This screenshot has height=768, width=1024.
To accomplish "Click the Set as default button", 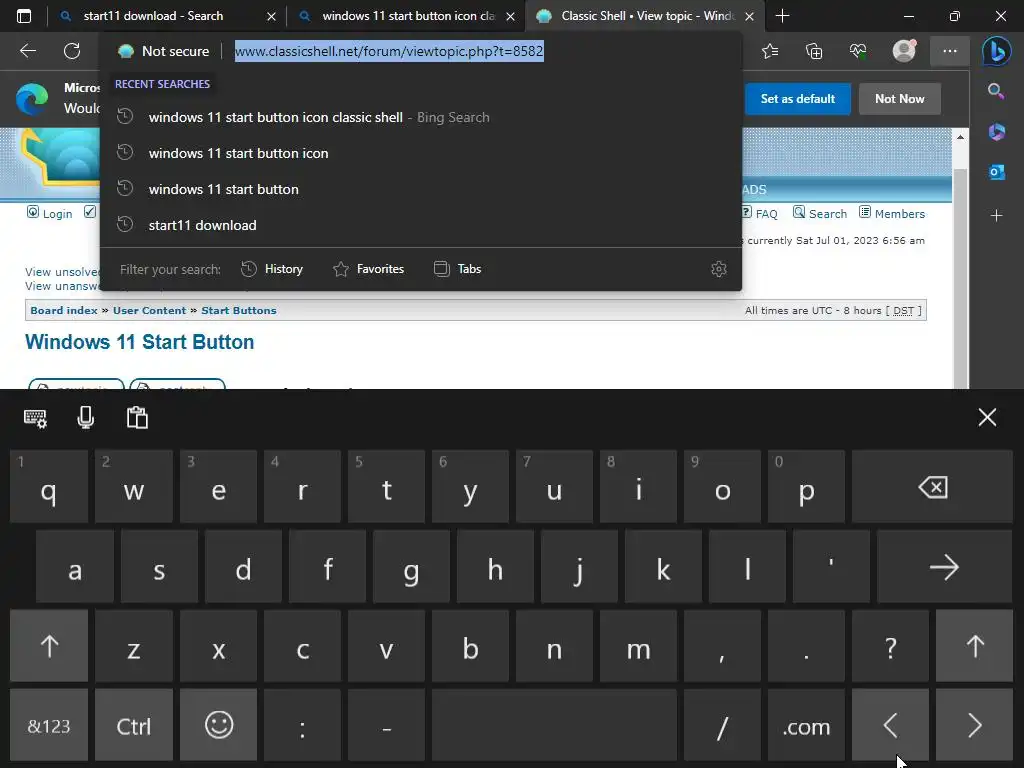I will [797, 99].
